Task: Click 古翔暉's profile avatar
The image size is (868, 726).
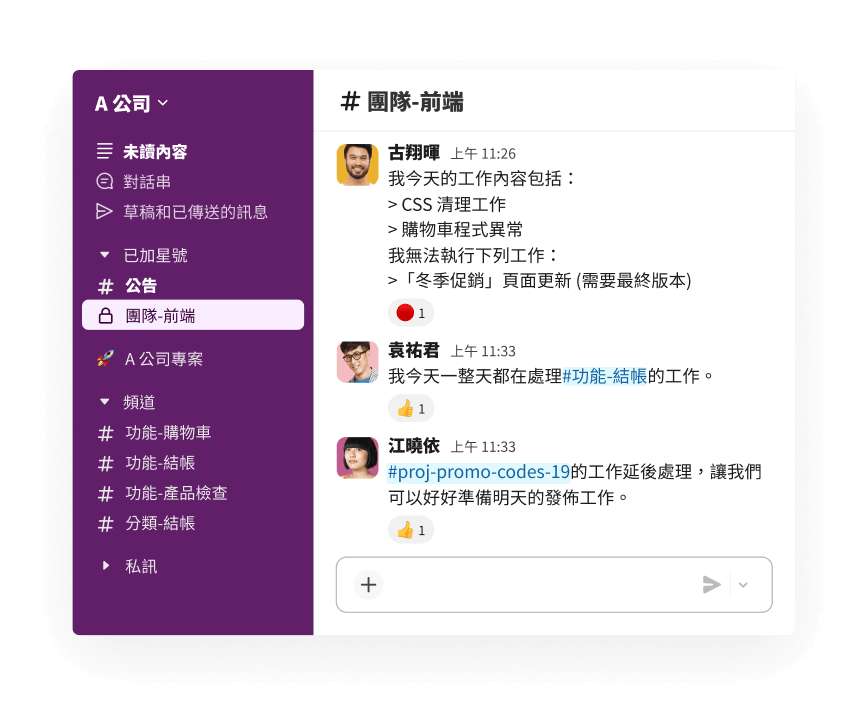Action: point(358,164)
